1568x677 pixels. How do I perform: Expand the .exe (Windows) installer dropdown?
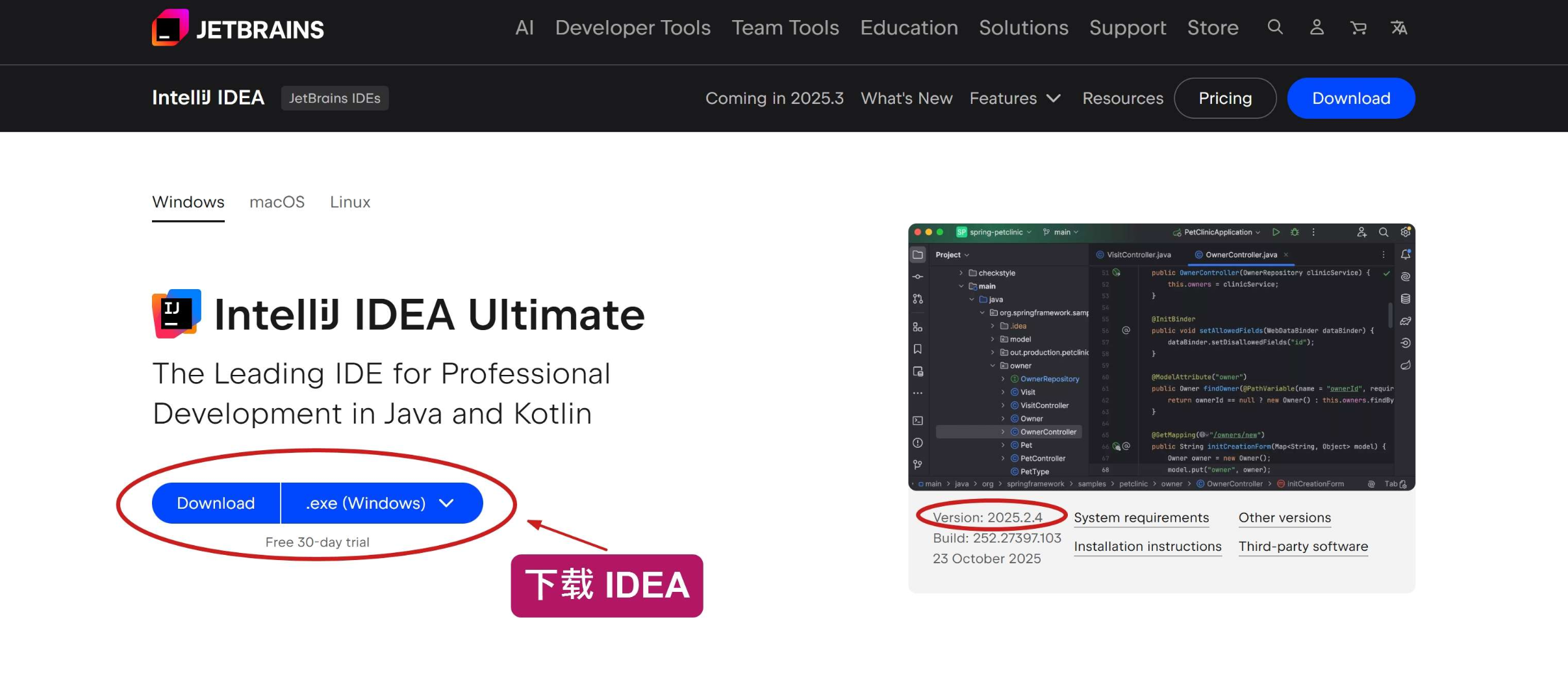(381, 503)
